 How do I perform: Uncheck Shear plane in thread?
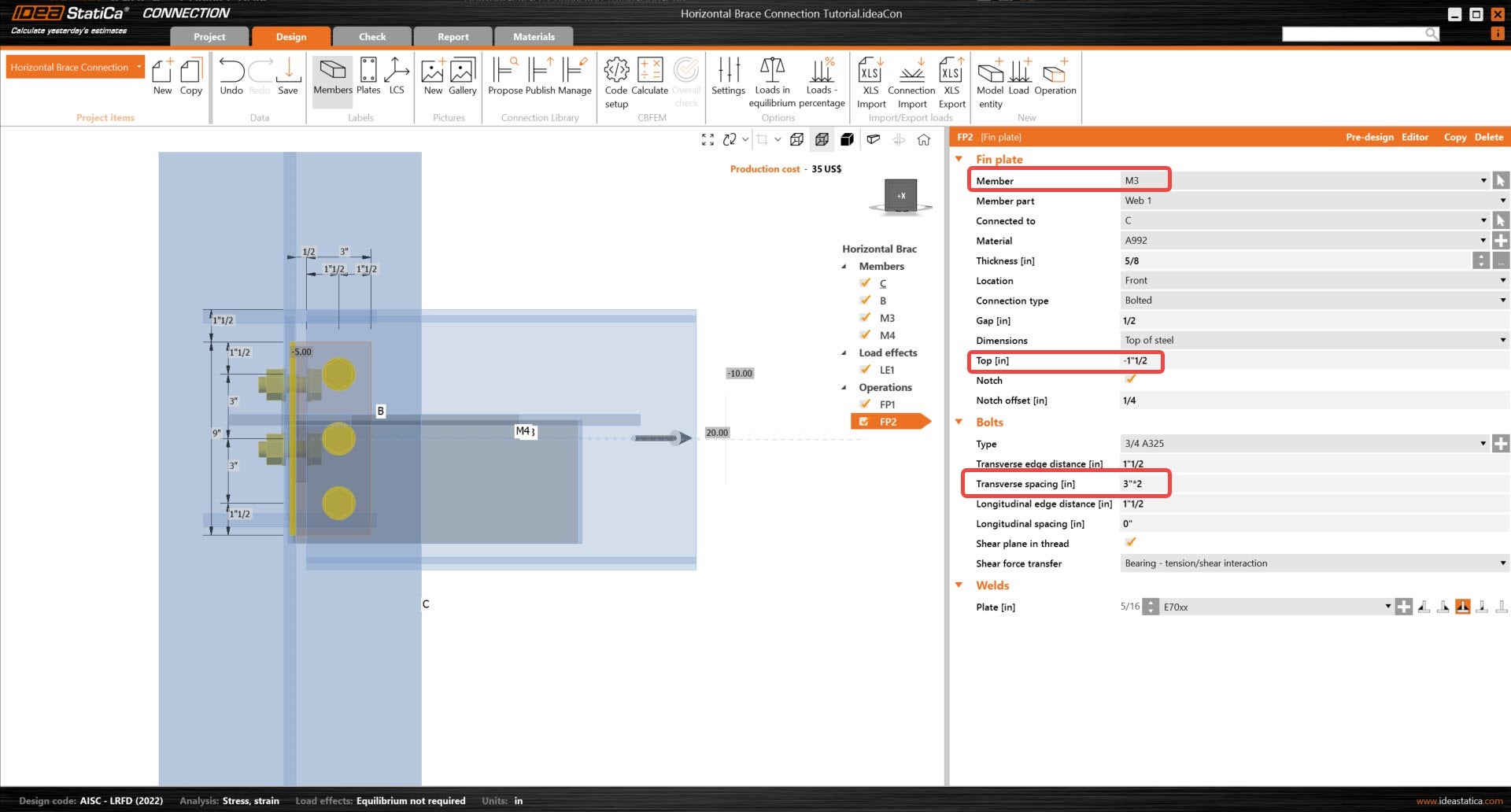pos(1131,543)
